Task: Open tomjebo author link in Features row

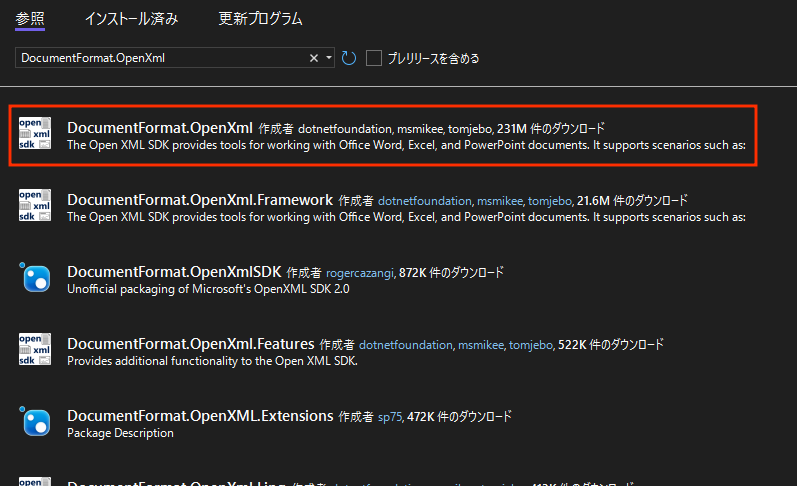Action: (x=531, y=345)
